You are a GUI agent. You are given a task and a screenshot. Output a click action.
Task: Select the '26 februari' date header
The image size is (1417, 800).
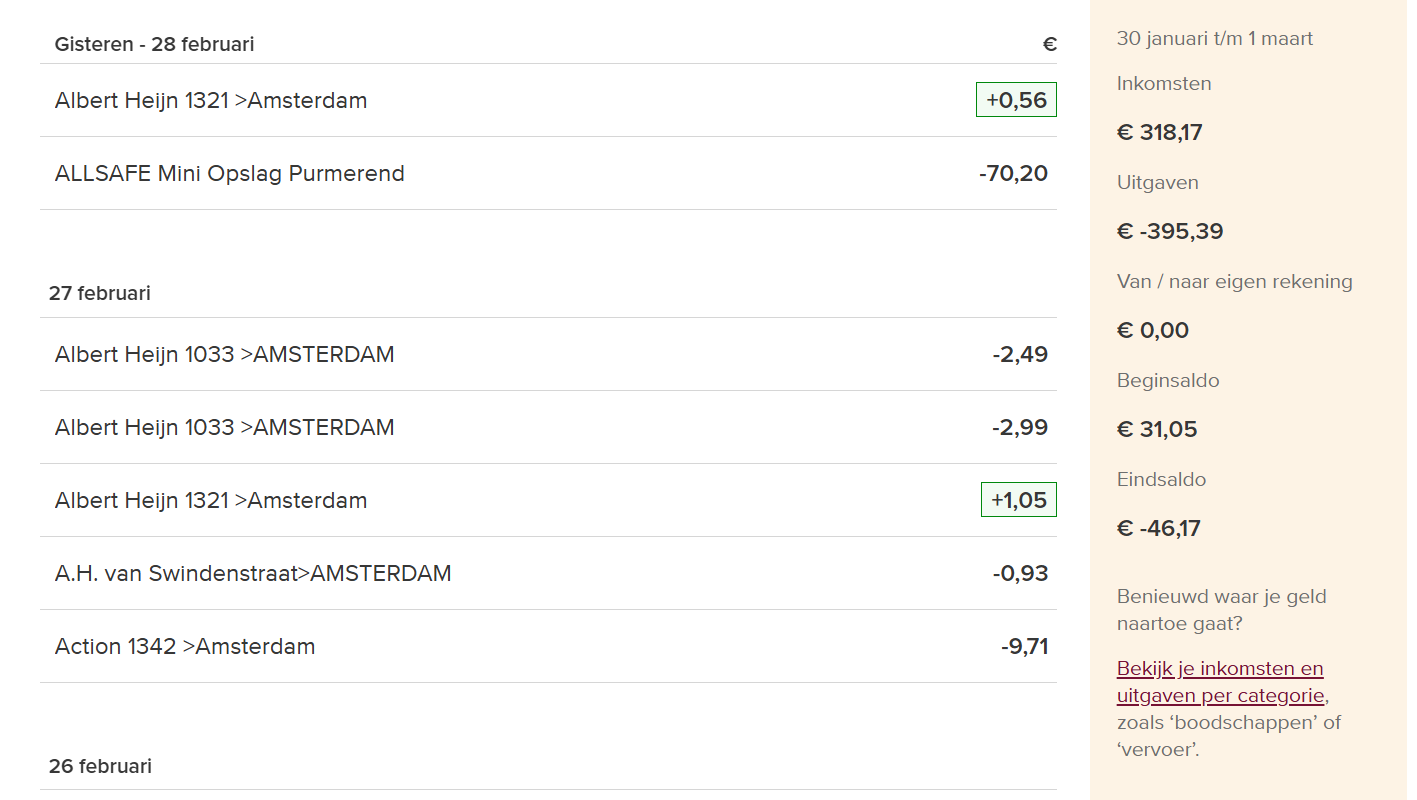100,767
